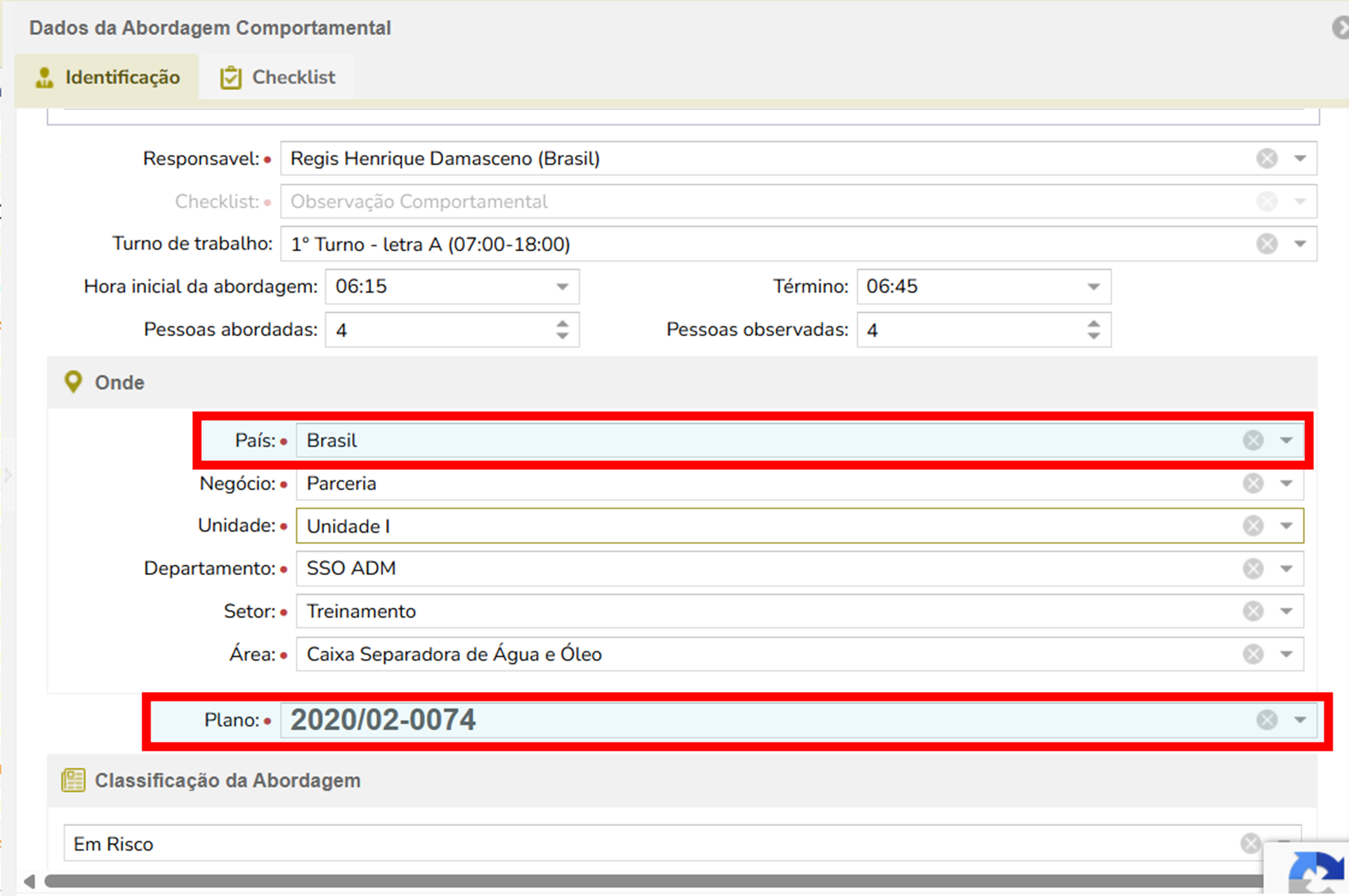Open the Plano dropdown arrow
Viewport: 1349px width, 896px height.
click(x=1300, y=719)
